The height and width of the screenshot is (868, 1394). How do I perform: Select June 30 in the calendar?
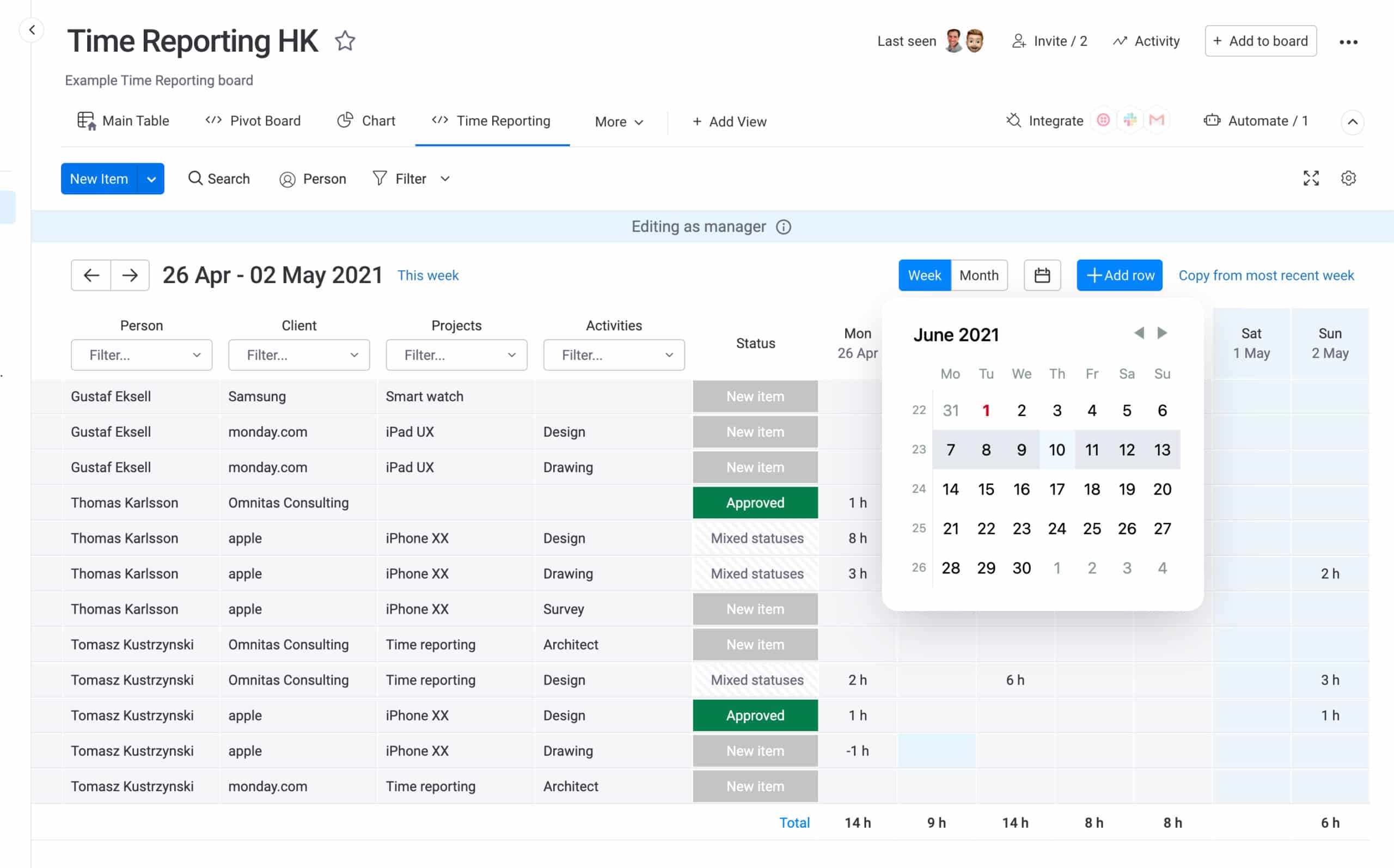(1022, 569)
